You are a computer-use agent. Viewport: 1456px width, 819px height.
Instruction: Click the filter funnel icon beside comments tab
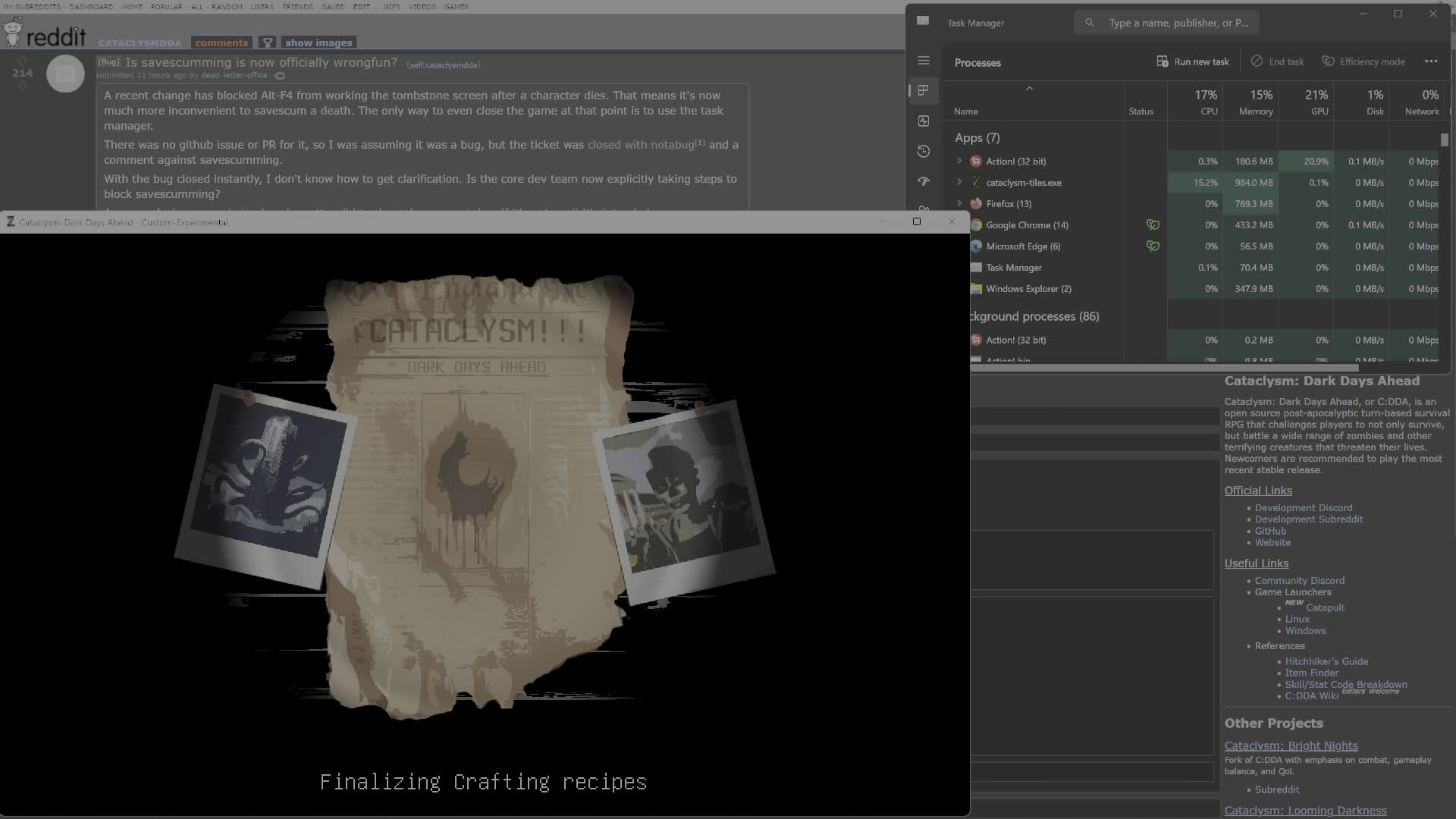(x=267, y=42)
